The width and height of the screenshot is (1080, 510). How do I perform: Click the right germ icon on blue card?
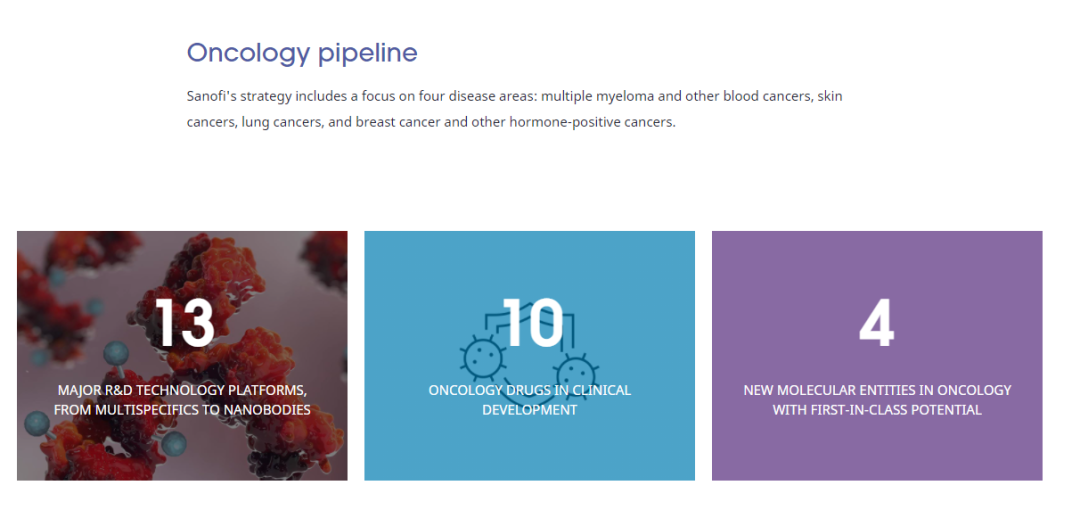pyautogui.click(x=576, y=376)
